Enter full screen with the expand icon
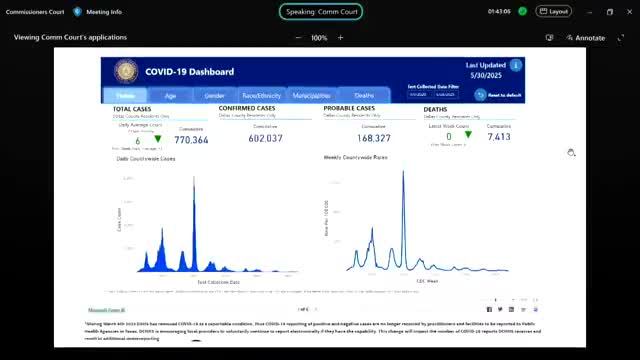The height and width of the screenshot is (360, 640). pyautogui.click(x=621, y=38)
